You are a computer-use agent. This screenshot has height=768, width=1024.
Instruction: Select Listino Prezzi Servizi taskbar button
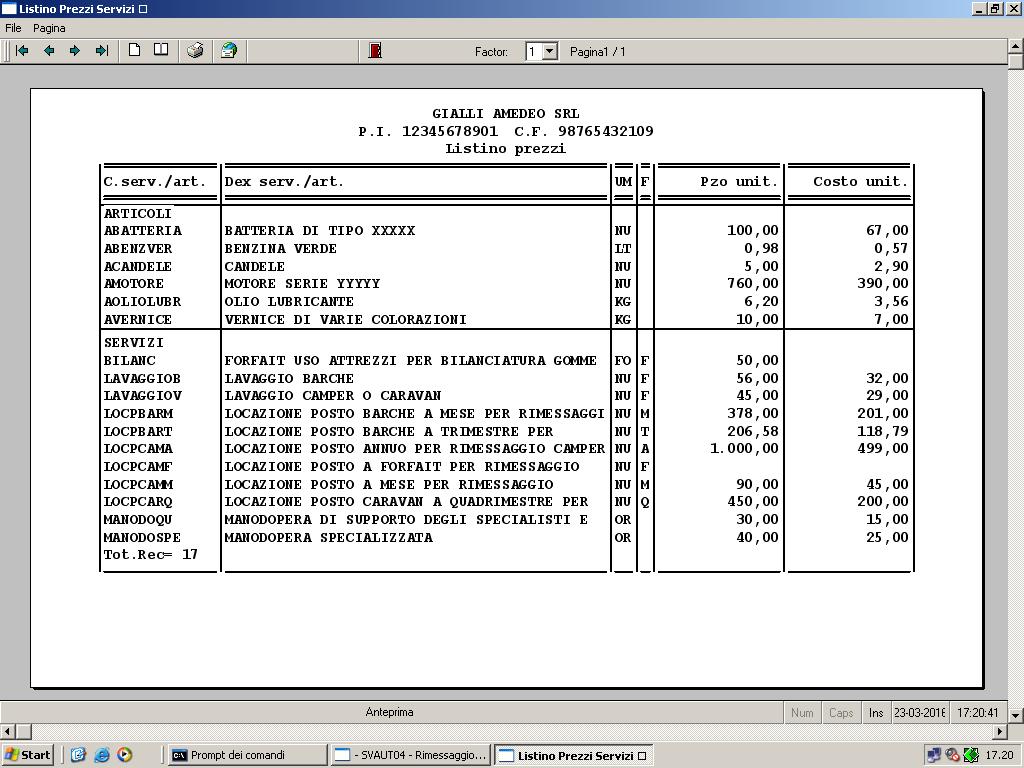(574, 756)
